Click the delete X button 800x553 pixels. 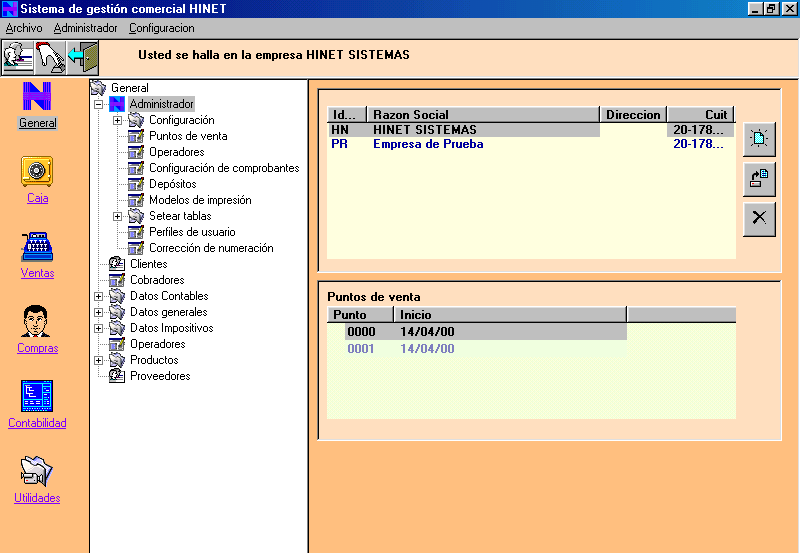pyautogui.click(x=759, y=219)
